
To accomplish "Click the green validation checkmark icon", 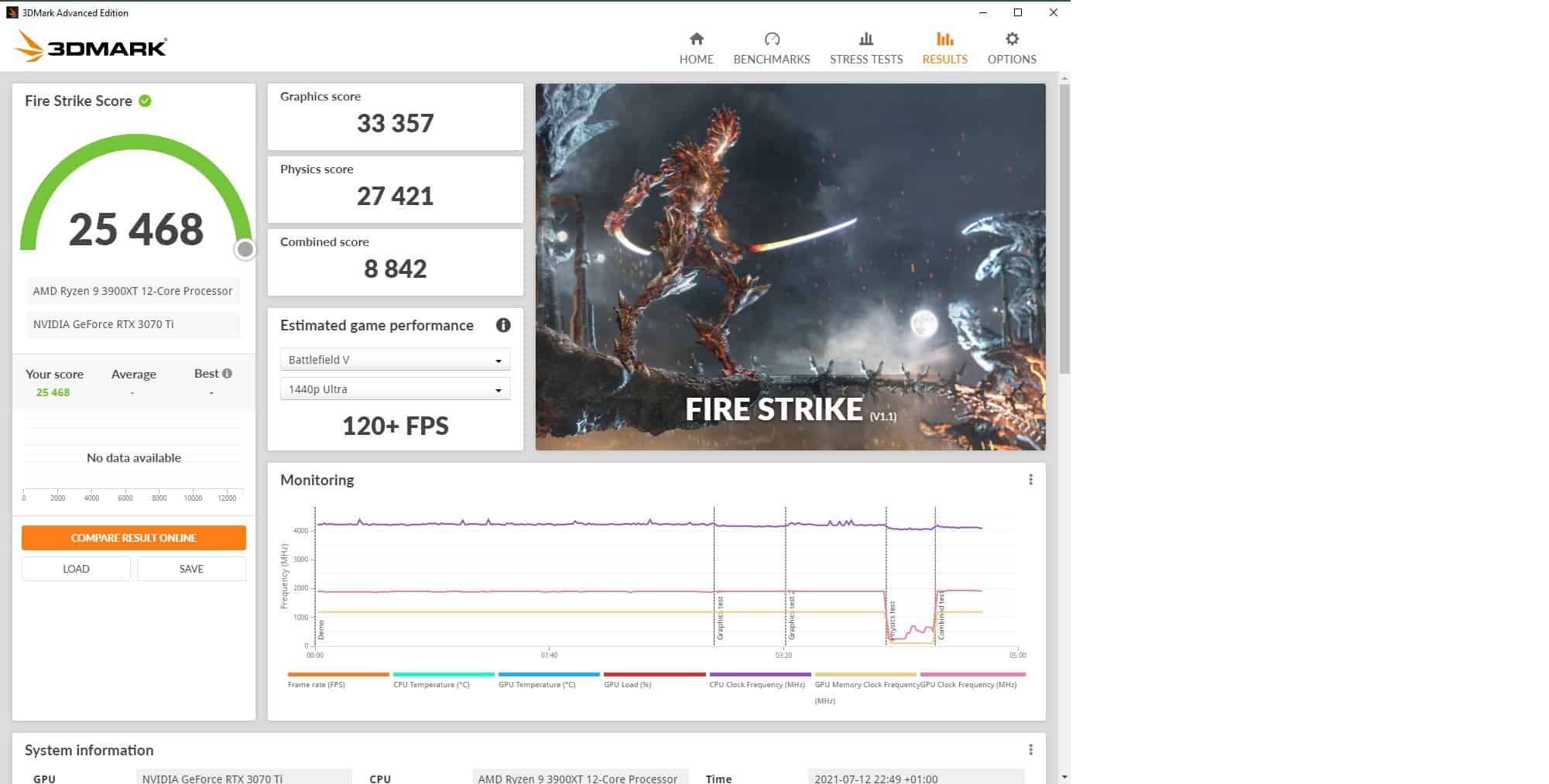I will (x=145, y=101).
